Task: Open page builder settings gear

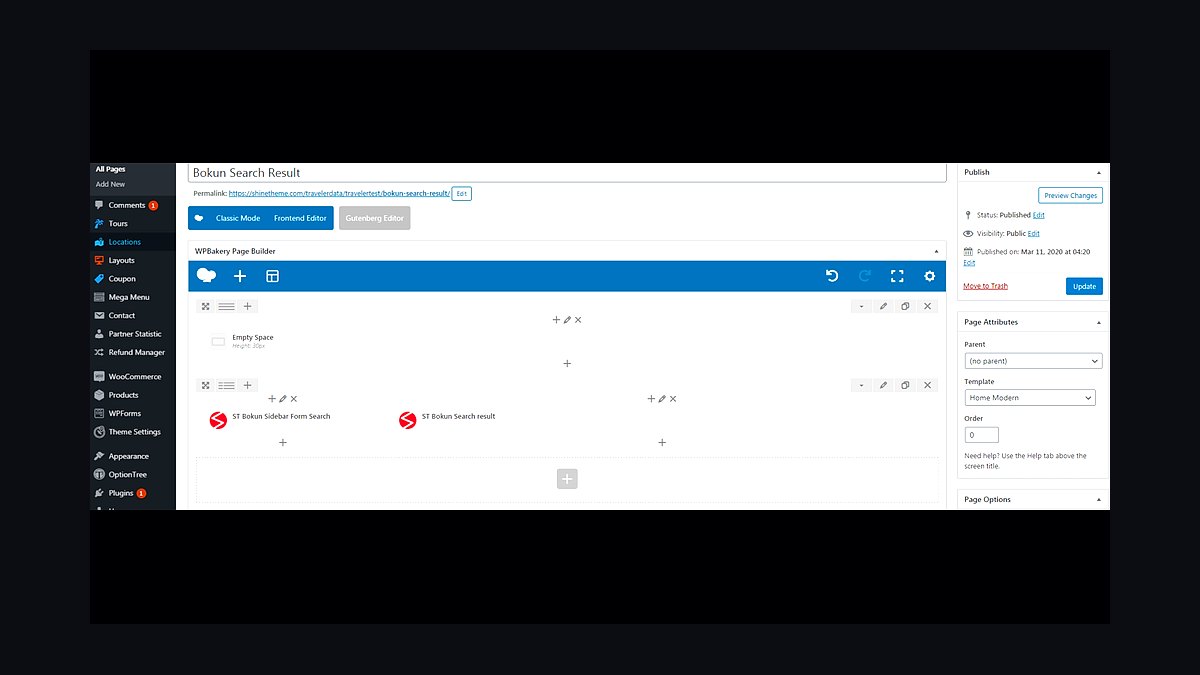Action: (930, 276)
